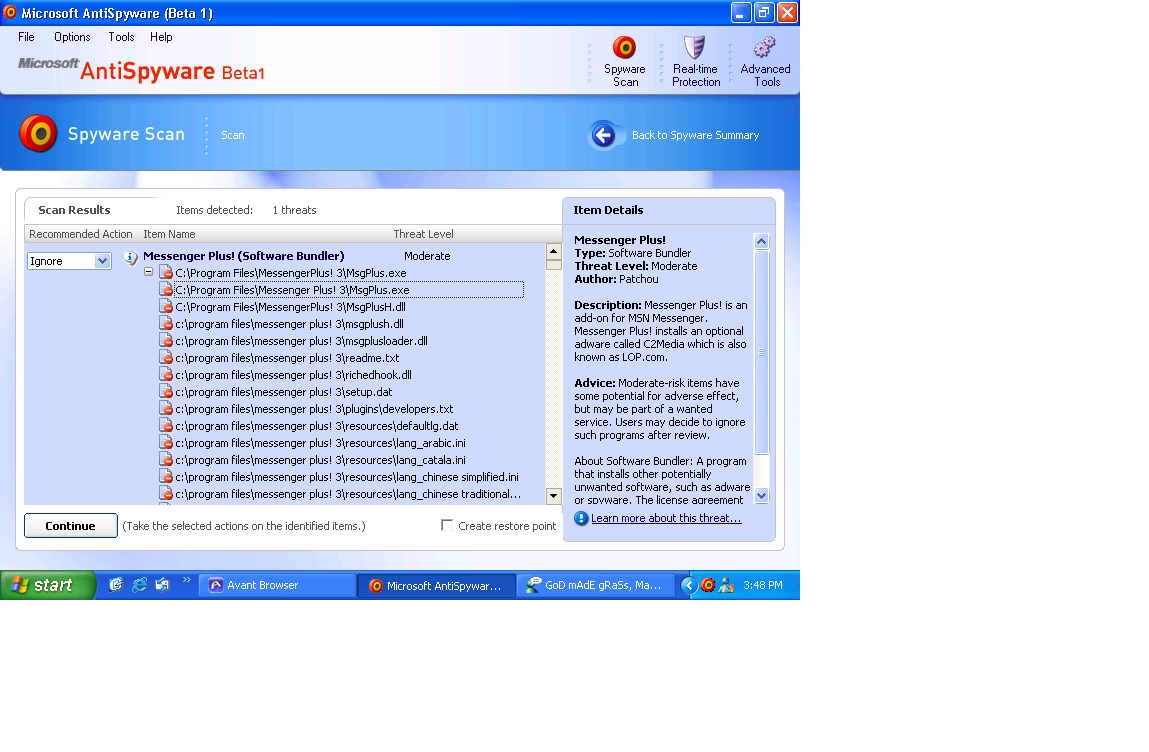
Task: Click info icon beside Messenger Plus! threat
Action: click(130, 257)
